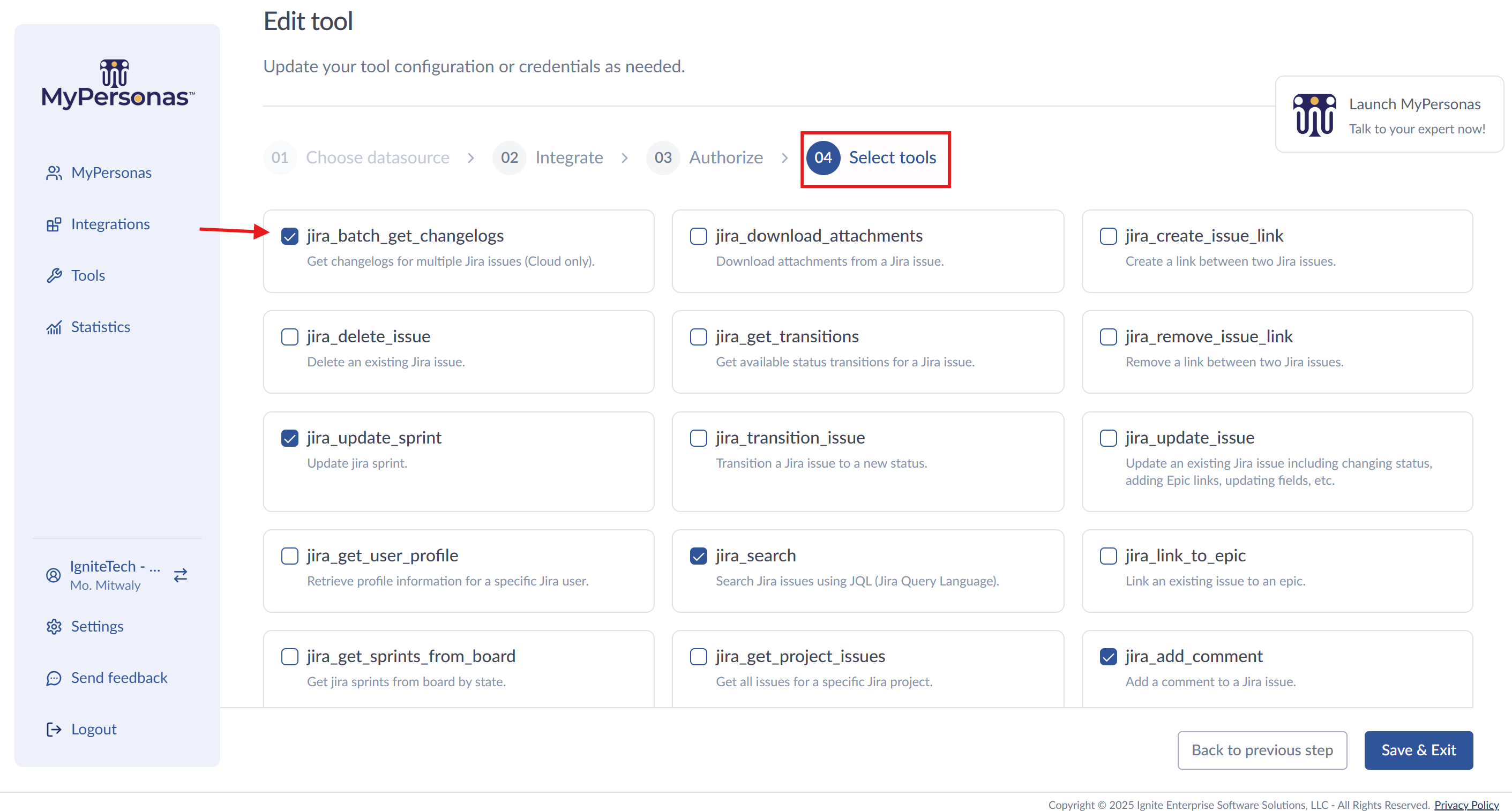Click chevron after Authorize step
1512x811 pixels.
click(785, 157)
